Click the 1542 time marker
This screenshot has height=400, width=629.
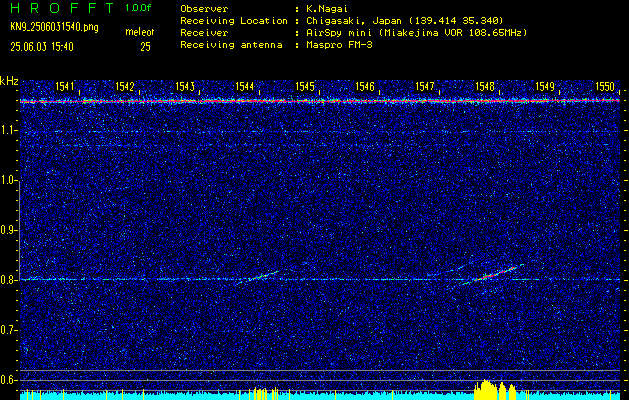coord(125,86)
